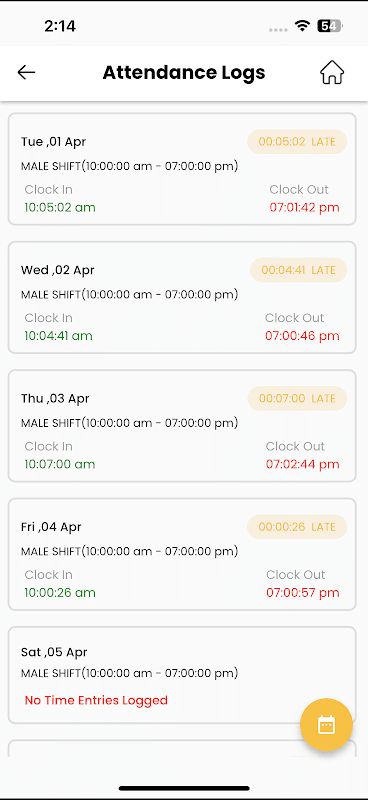Tap clock-in time 10:05:02 am
Screen dimensions: 368x800
(x=60, y=208)
